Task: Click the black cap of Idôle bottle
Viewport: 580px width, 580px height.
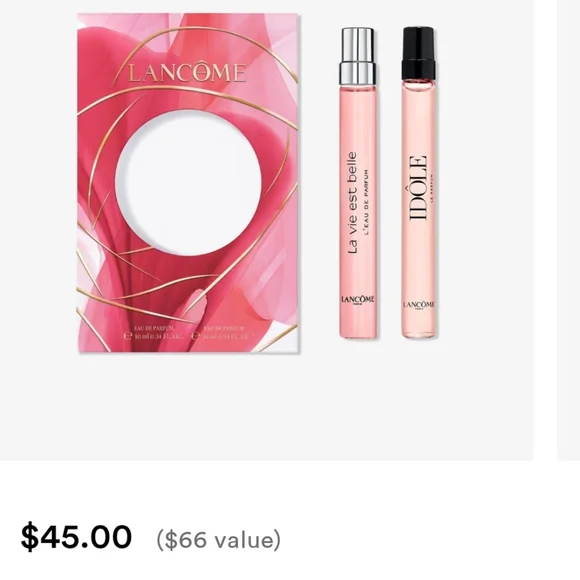Action: pyautogui.click(x=418, y=53)
